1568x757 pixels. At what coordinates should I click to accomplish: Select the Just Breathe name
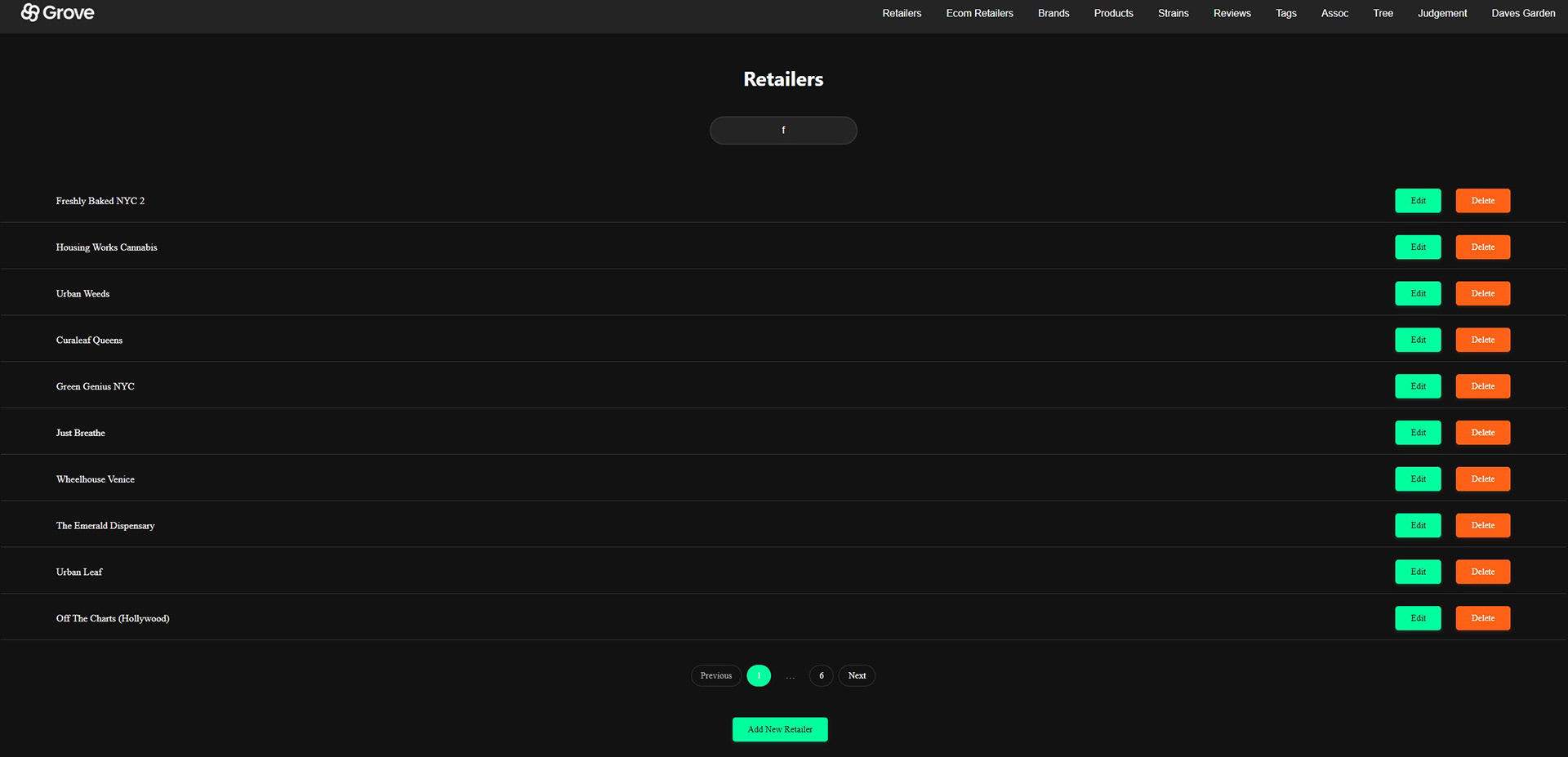[80, 433]
